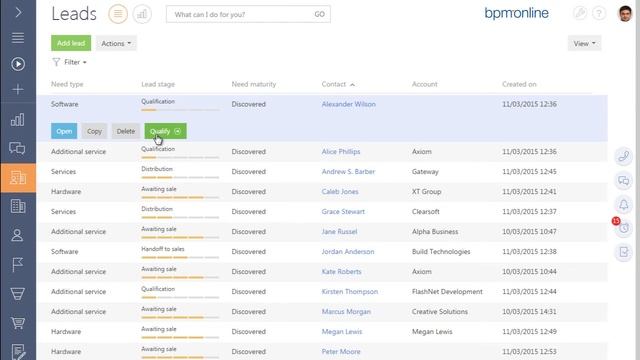The image size is (640, 360).
Task: Open the Actions dropdown
Action: point(116,43)
